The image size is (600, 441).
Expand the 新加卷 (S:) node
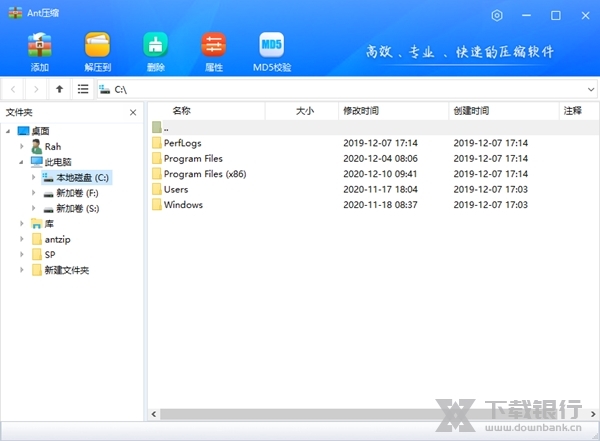[x=33, y=208]
